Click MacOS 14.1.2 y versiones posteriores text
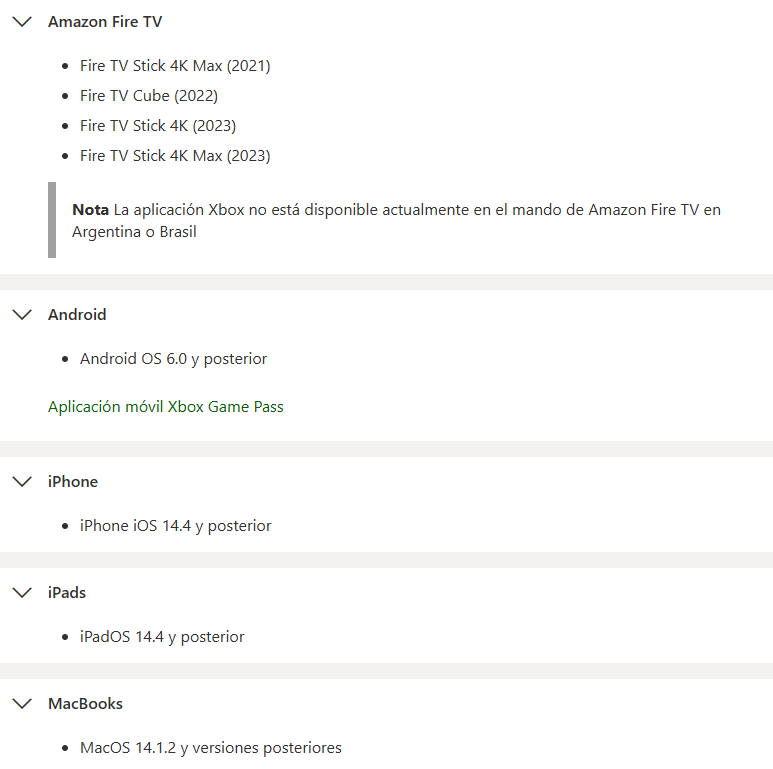The image size is (773, 769). (x=211, y=748)
